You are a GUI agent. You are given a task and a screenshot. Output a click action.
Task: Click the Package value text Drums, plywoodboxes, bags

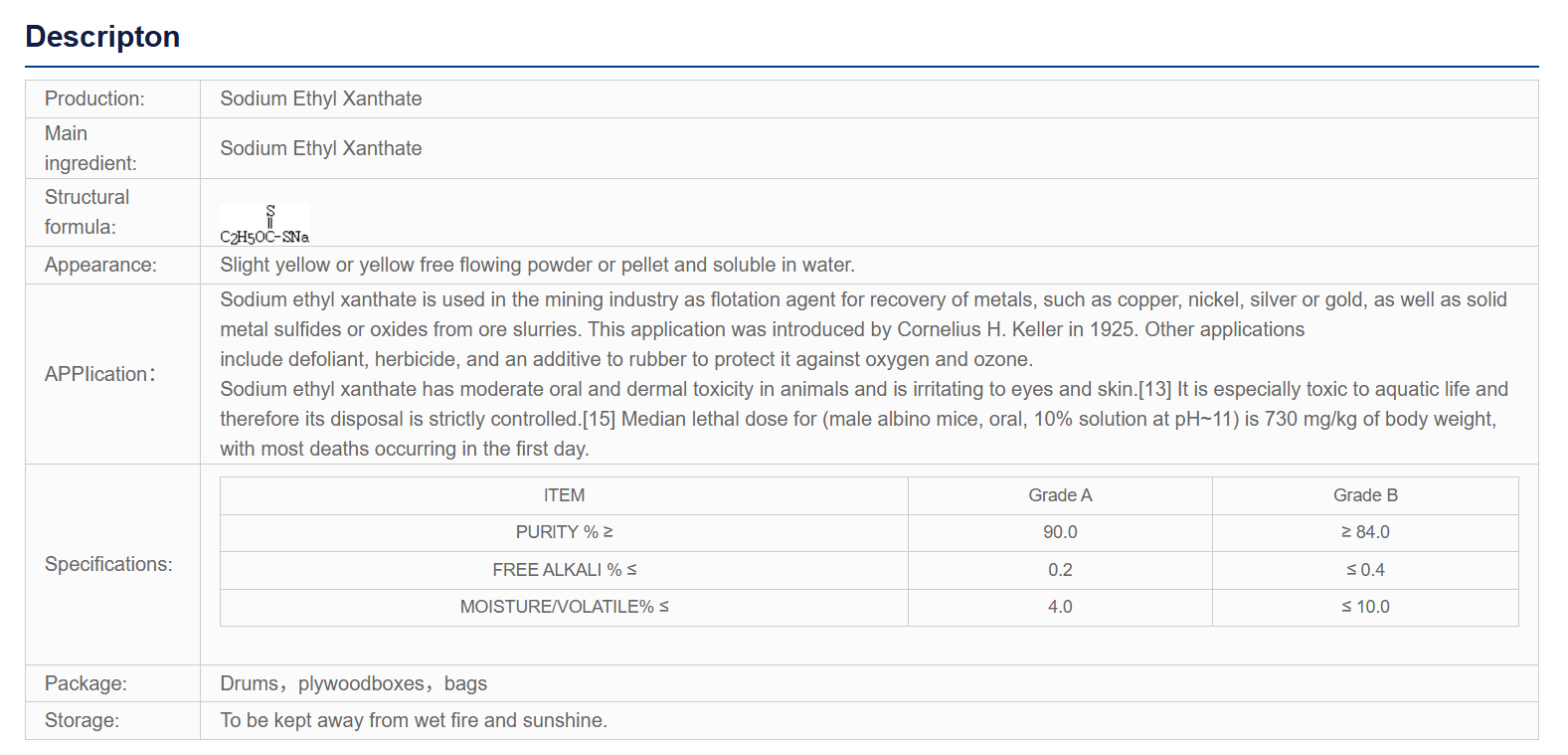pos(353,683)
